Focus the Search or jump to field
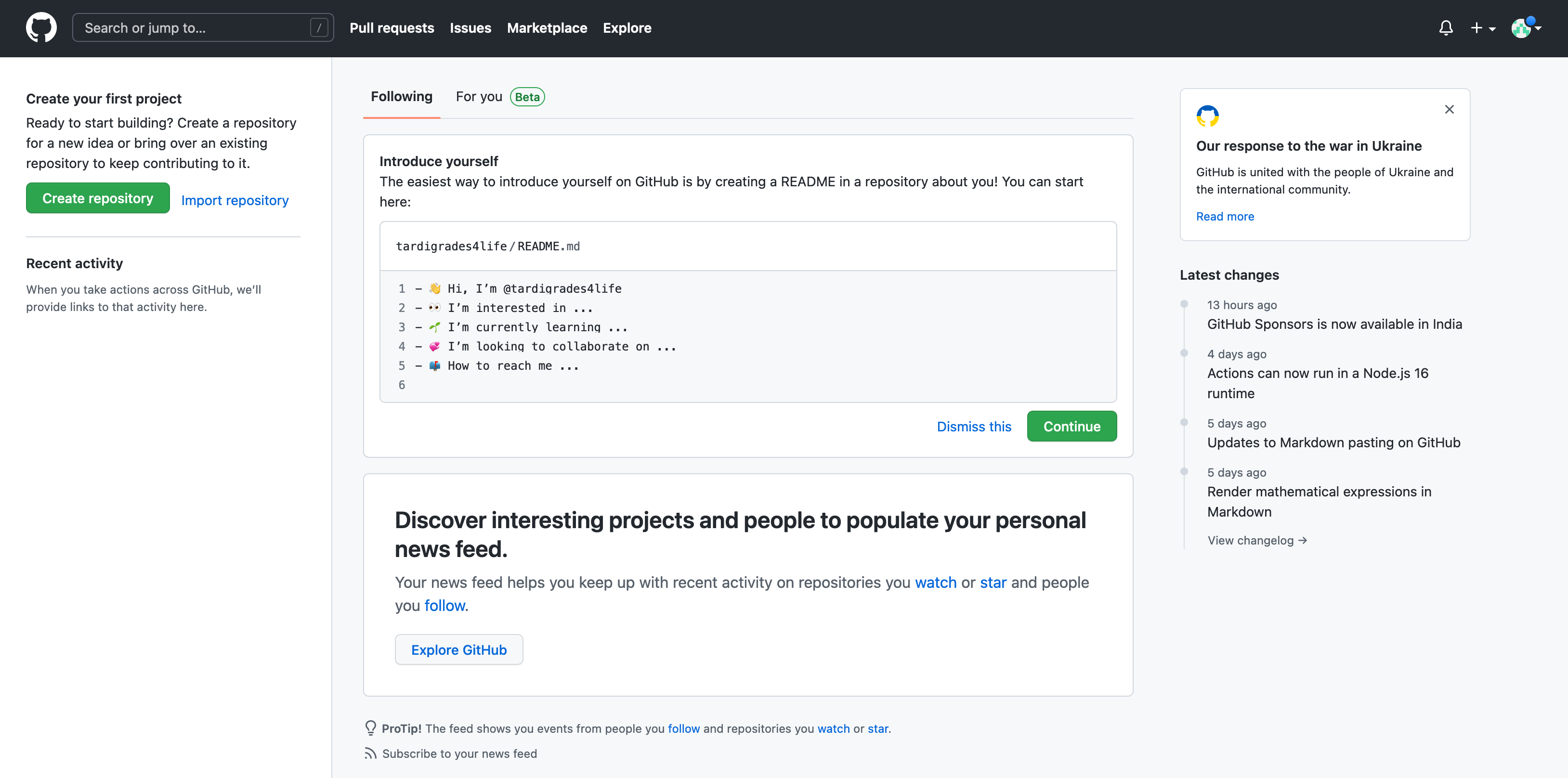This screenshot has width=1568, height=778. click(x=203, y=28)
